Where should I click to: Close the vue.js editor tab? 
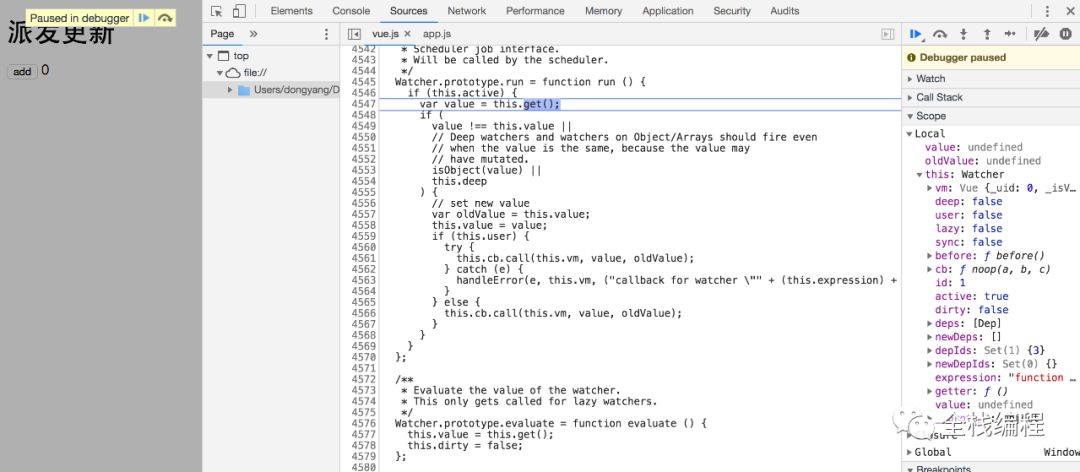[408, 34]
